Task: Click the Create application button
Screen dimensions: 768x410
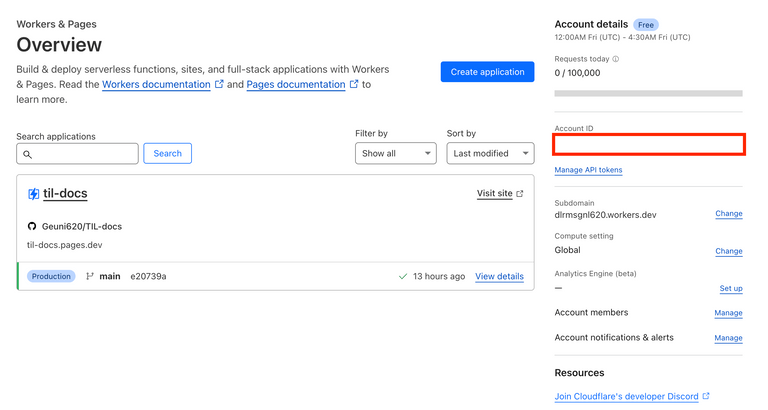Action: tap(487, 72)
